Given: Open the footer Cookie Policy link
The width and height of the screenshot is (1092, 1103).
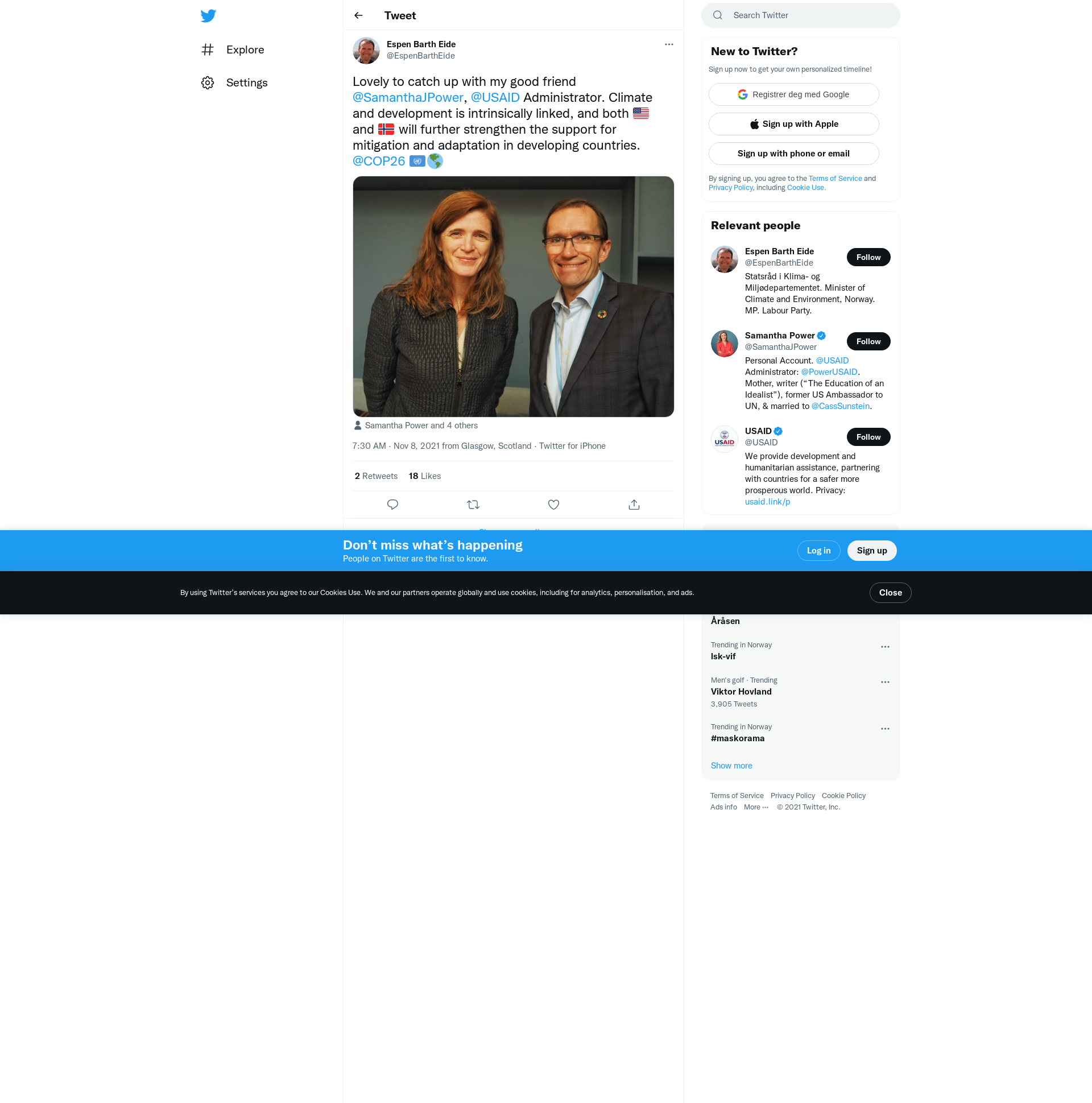Looking at the screenshot, I should [x=843, y=796].
